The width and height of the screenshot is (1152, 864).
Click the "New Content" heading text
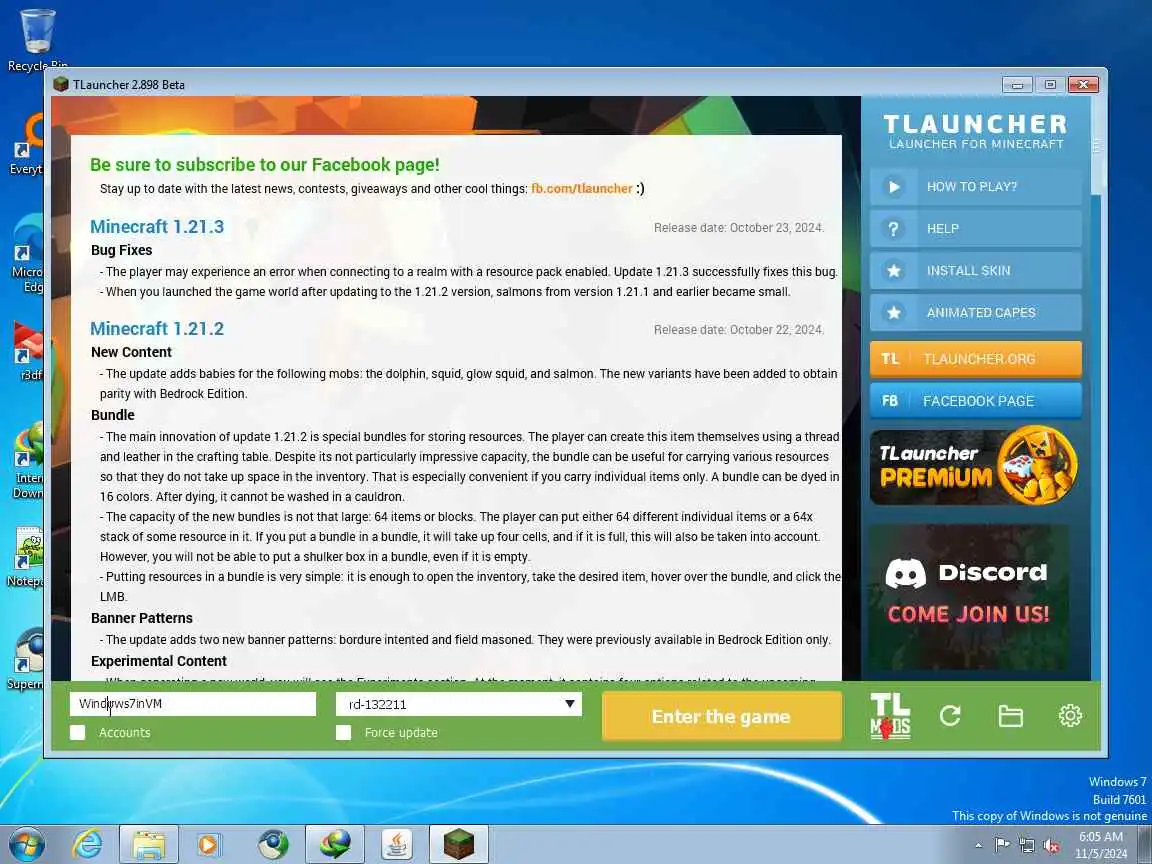[132, 352]
